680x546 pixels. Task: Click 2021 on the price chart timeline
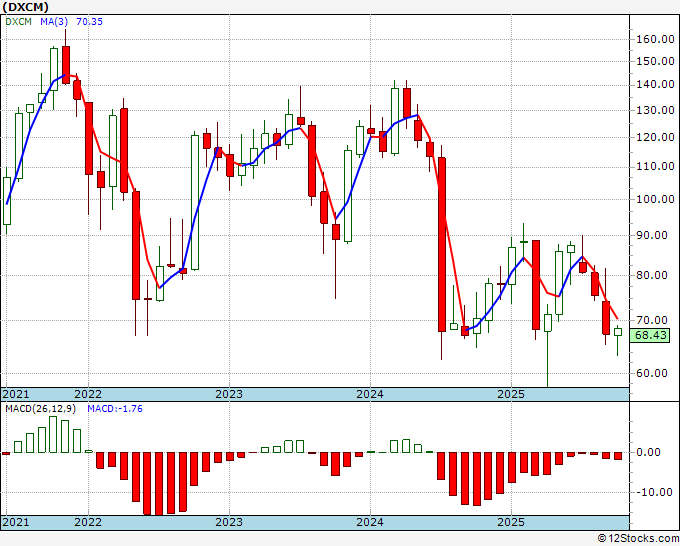pyautogui.click(x=16, y=394)
